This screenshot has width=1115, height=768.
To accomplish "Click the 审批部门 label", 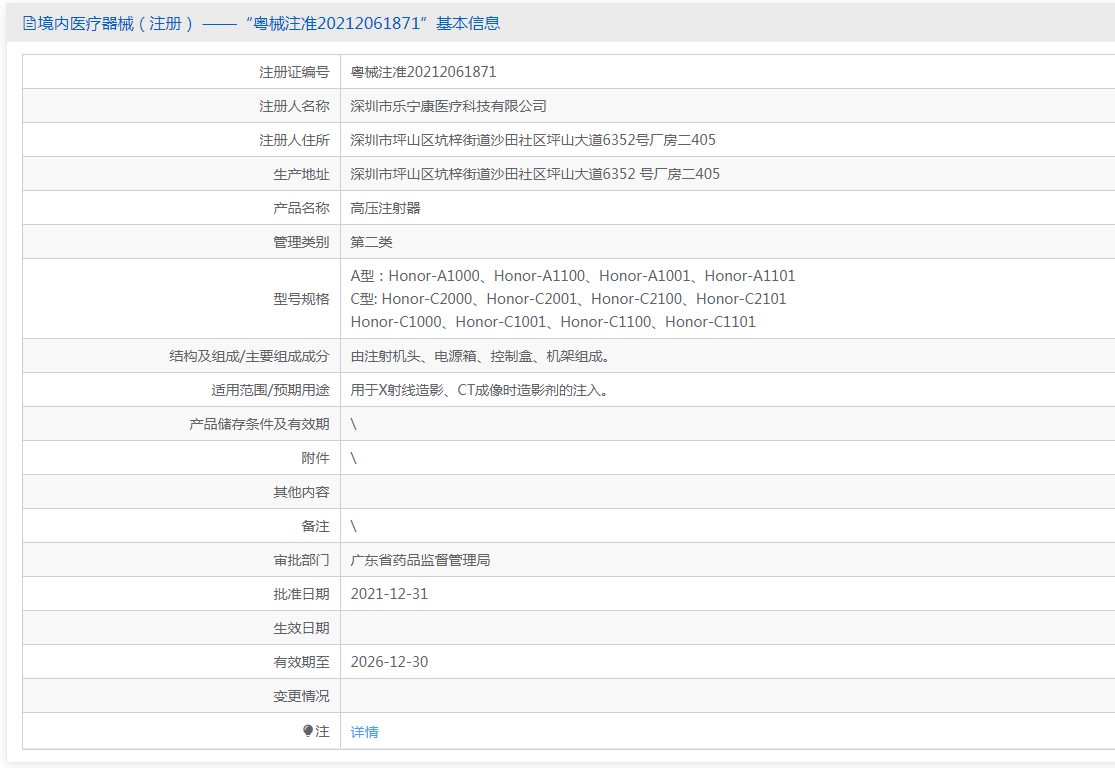I will tap(302, 560).
